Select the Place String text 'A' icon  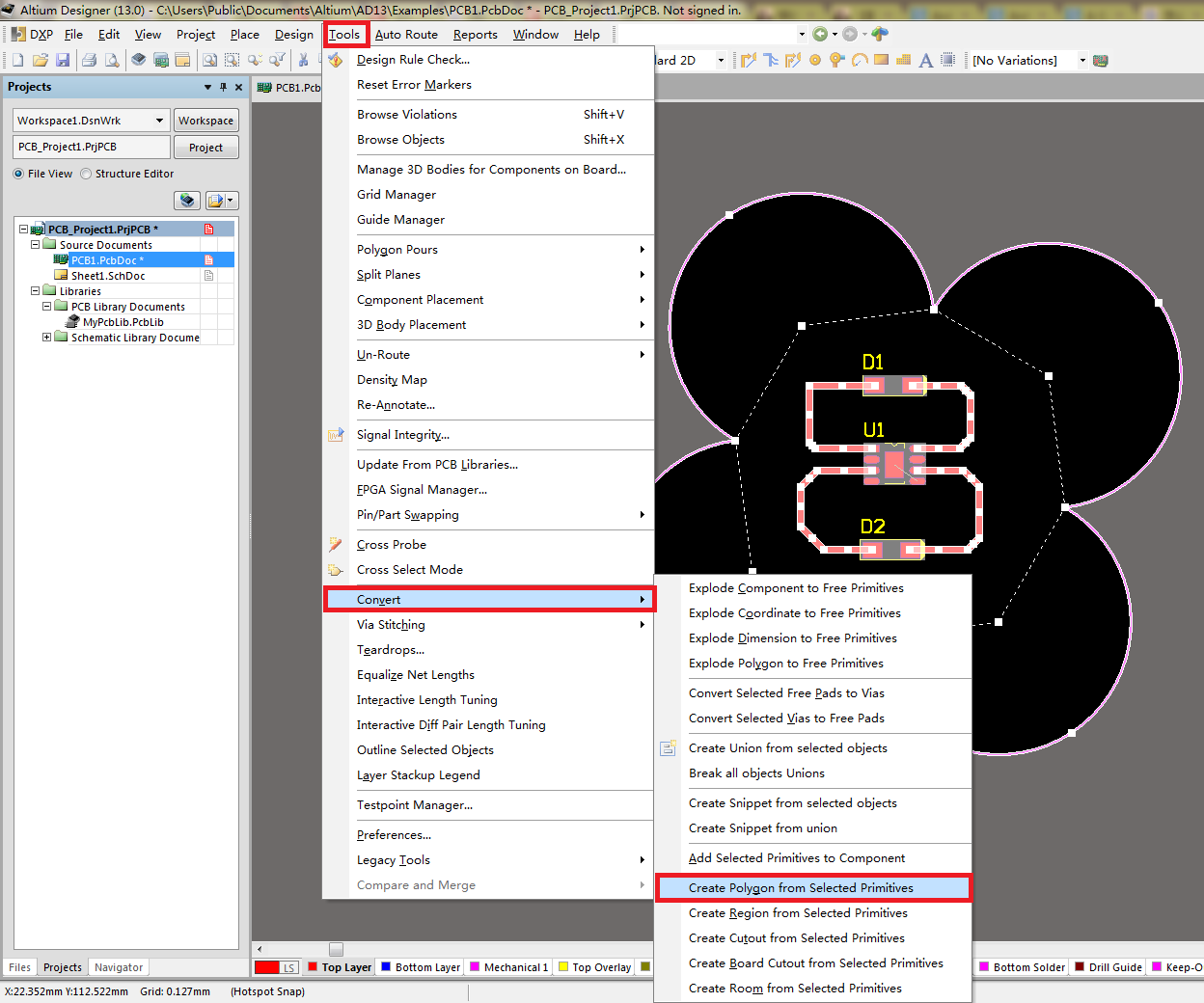[x=925, y=60]
